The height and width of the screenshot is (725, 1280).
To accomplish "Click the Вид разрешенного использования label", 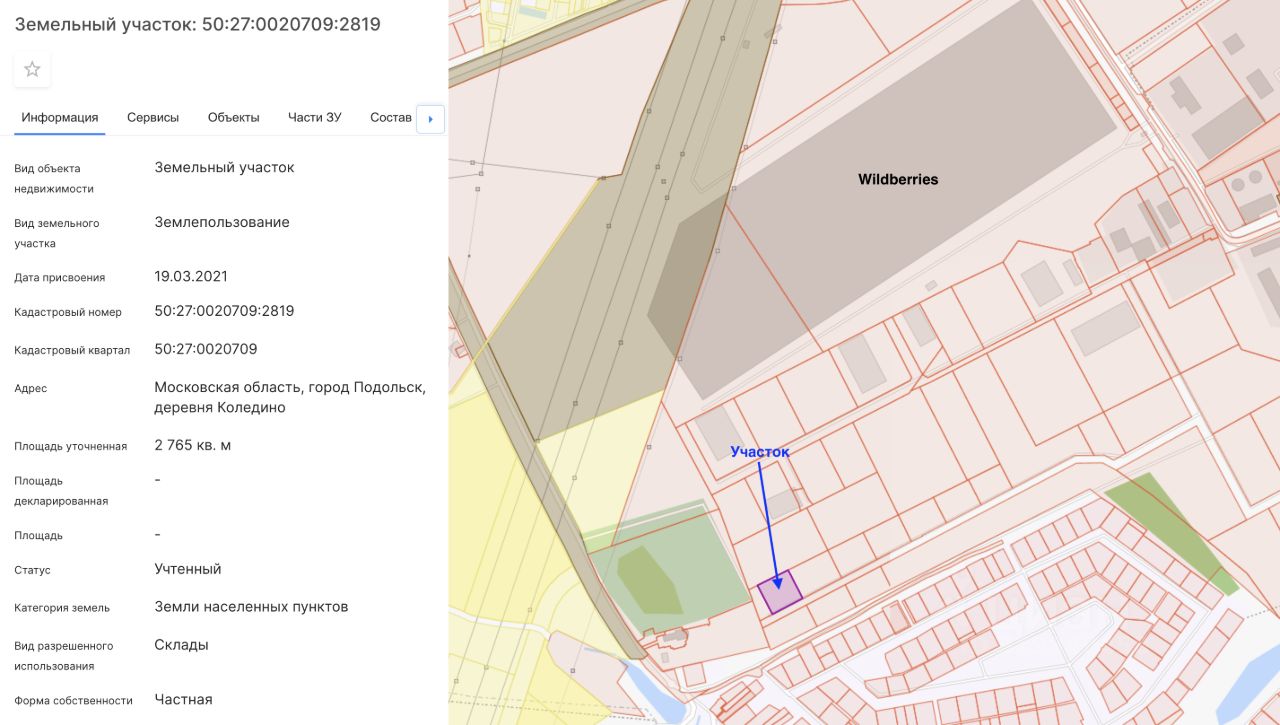I will coord(63,656).
